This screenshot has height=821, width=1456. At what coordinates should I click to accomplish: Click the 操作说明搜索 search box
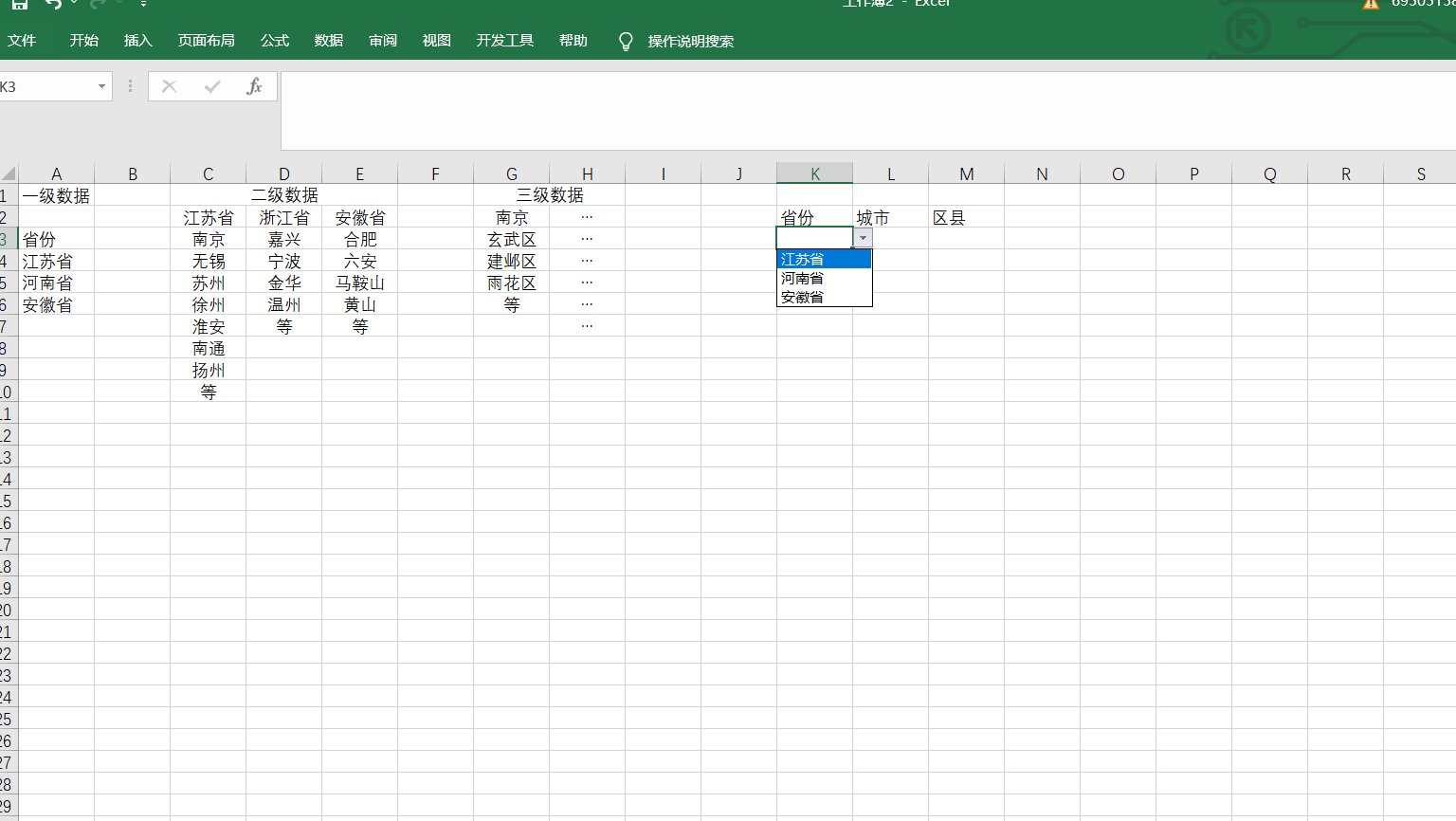pyautogui.click(x=690, y=41)
